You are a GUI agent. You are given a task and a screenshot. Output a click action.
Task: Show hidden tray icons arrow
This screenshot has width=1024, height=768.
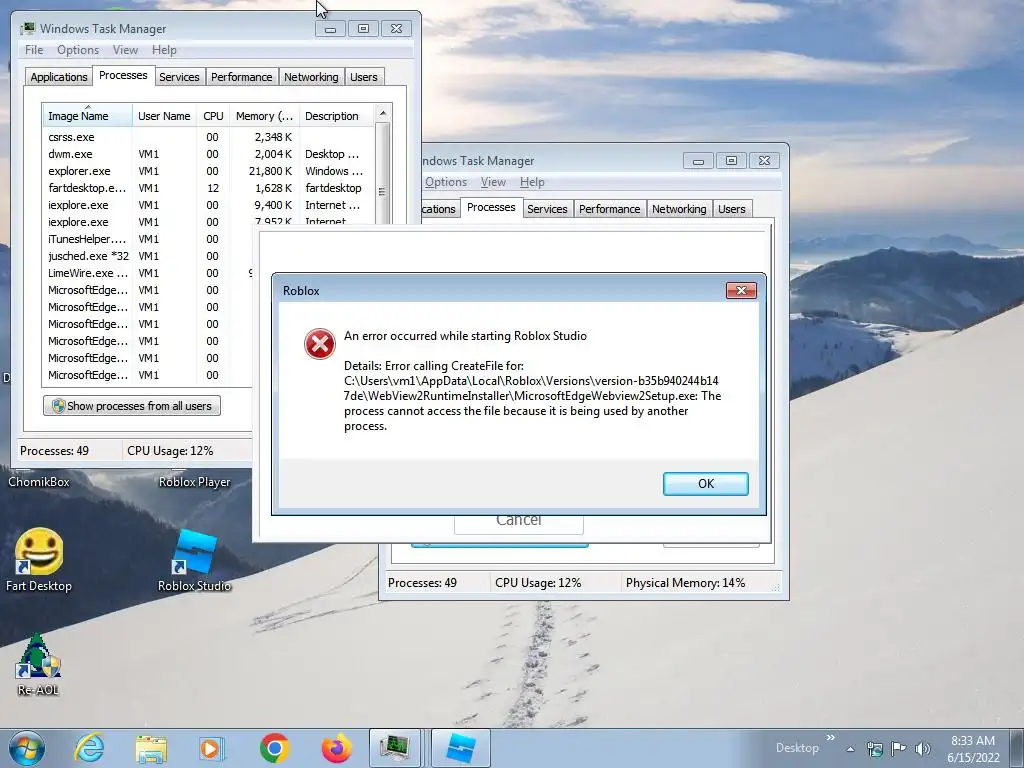850,749
